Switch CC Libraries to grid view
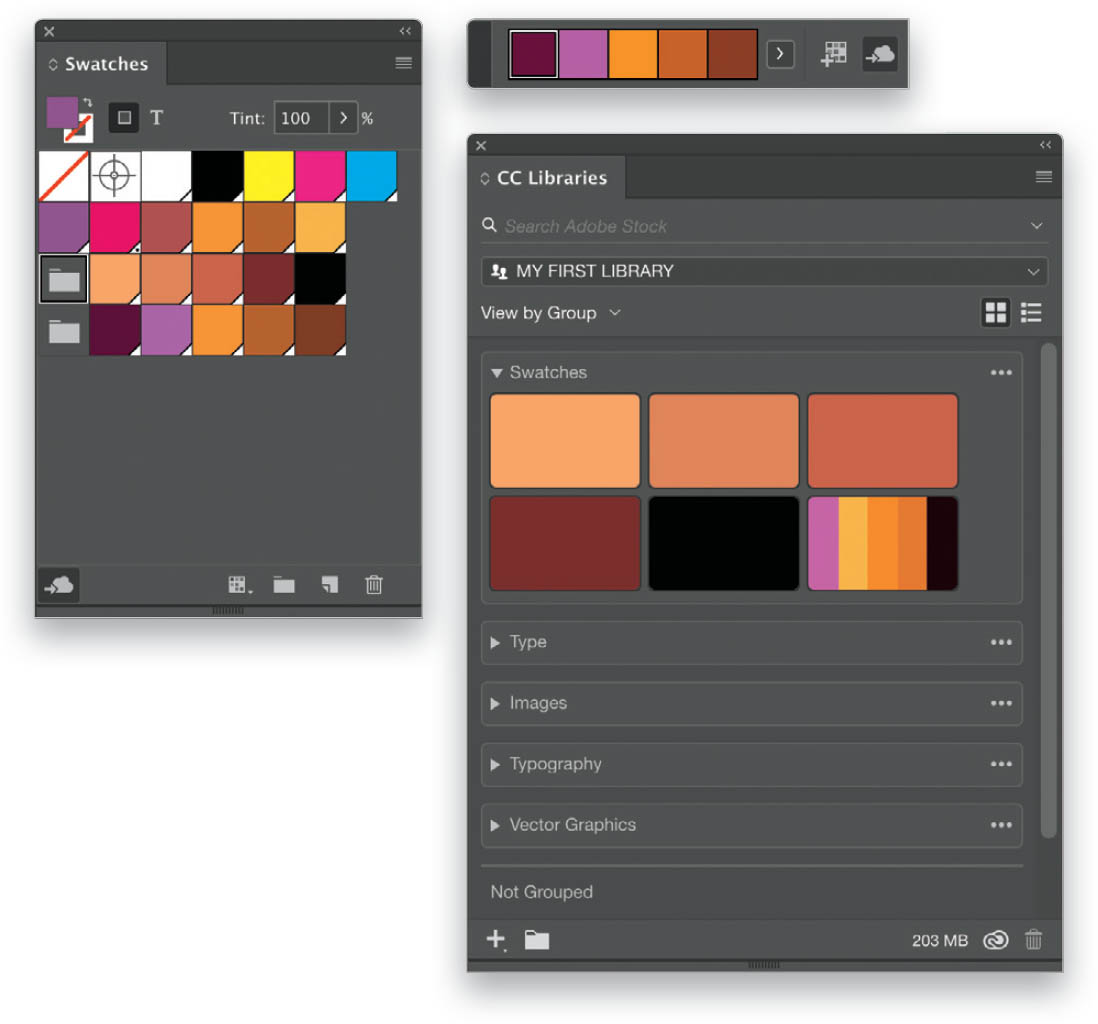 [995, 312]
